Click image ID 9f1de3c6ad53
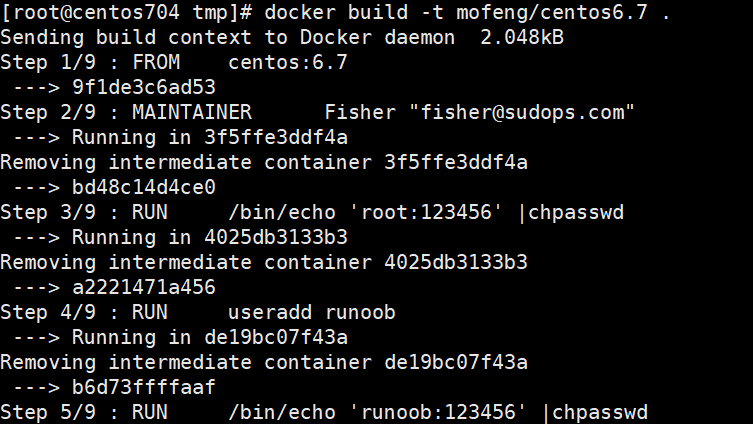753x424 pixels. [x=144, y=87]
